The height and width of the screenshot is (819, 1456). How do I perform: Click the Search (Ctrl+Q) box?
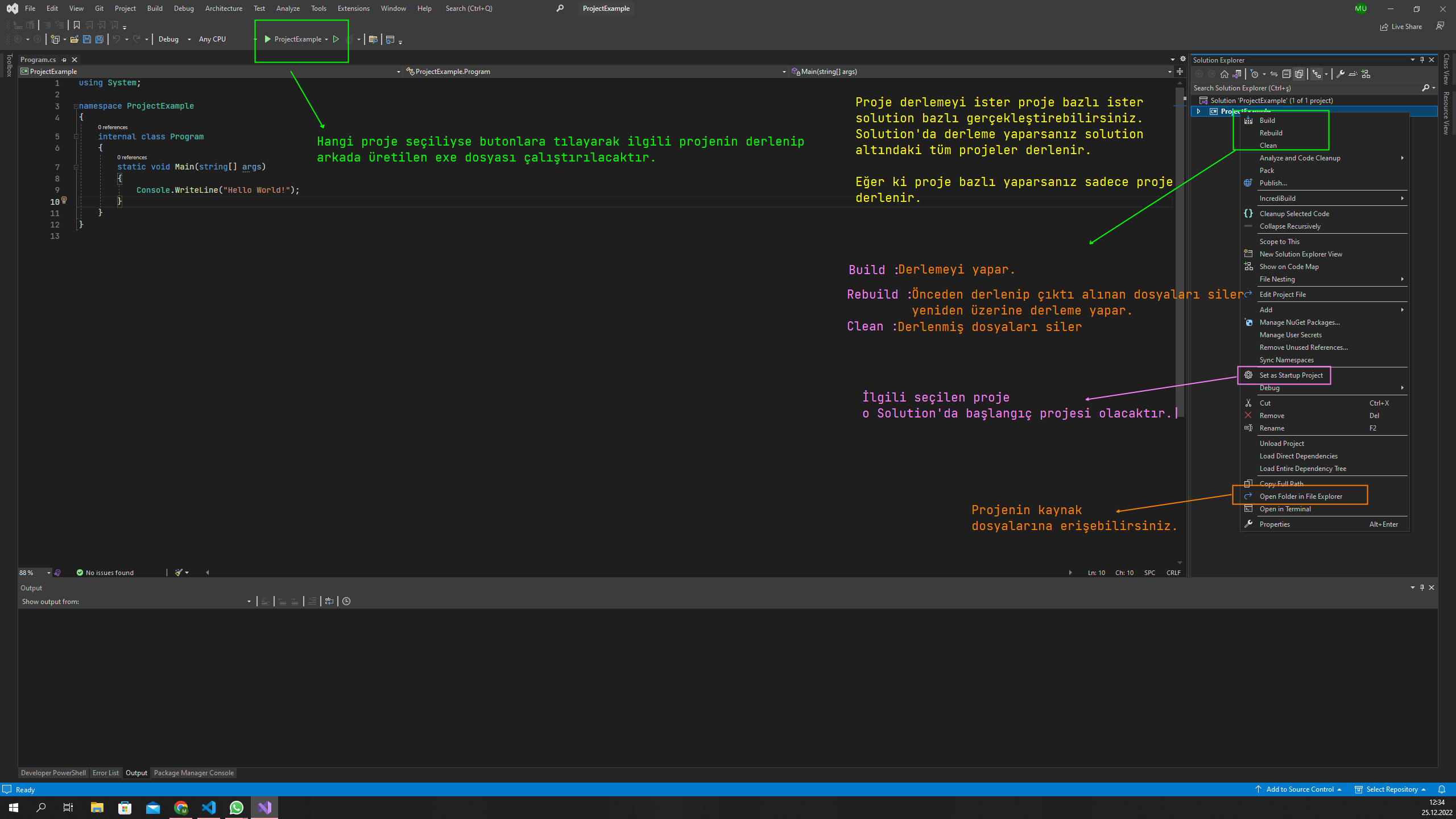tap(504, 9)
